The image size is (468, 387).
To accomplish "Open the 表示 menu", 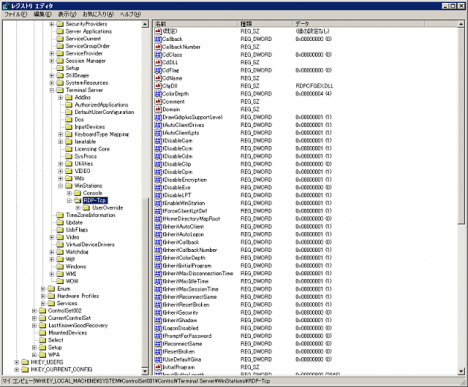I will 67,14.
